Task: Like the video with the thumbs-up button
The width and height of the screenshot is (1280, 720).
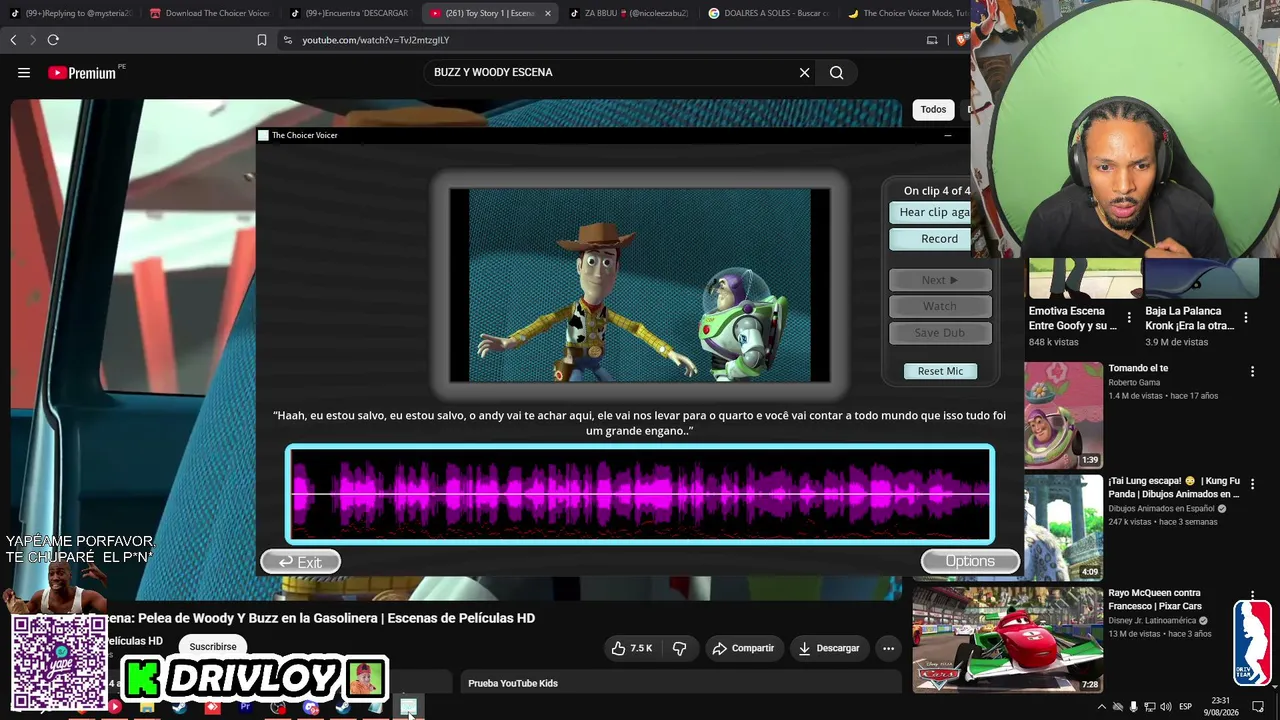Action: coord(630,648)
